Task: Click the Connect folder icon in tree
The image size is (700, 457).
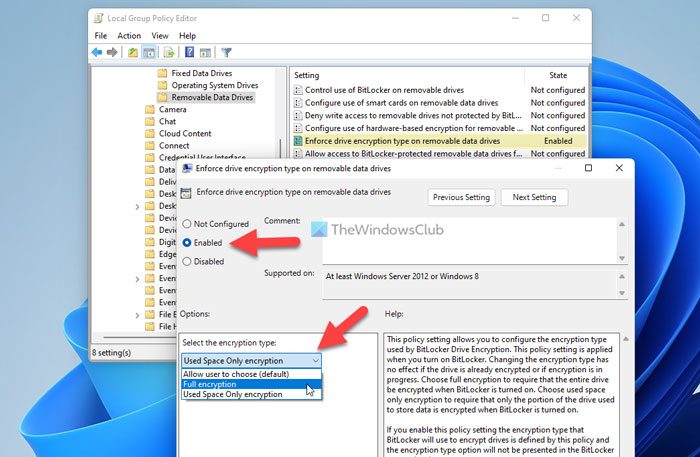Action: (x=150, y=145)
